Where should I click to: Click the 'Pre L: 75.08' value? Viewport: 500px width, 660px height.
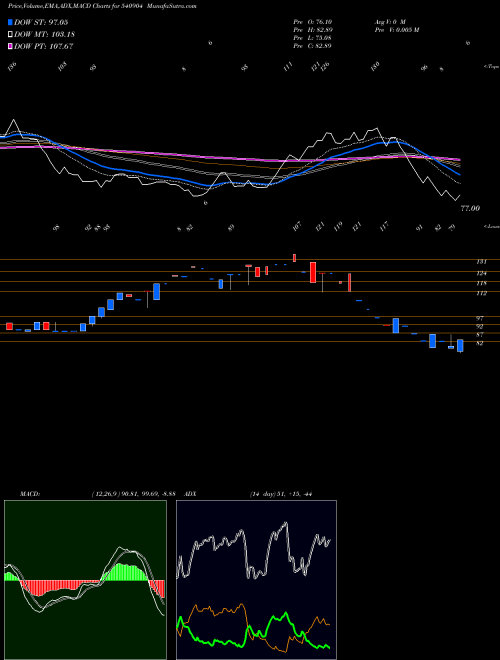[x=312, y=38]
